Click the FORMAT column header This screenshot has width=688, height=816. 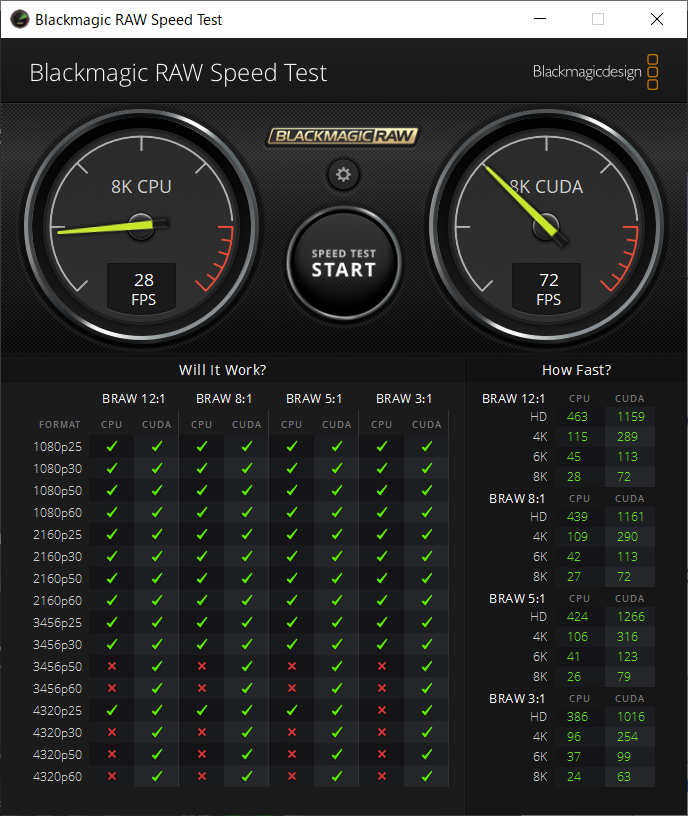(60, 425)
